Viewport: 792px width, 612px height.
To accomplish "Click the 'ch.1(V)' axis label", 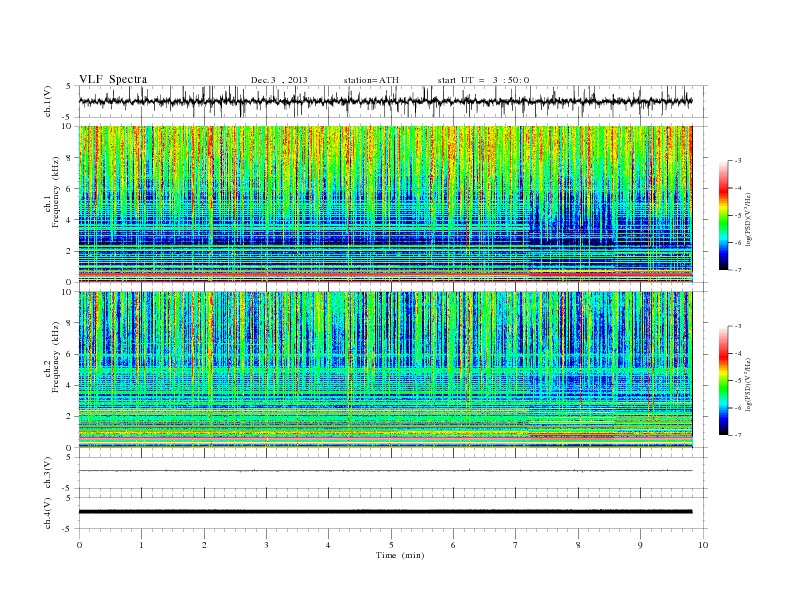I will [48, 101].
